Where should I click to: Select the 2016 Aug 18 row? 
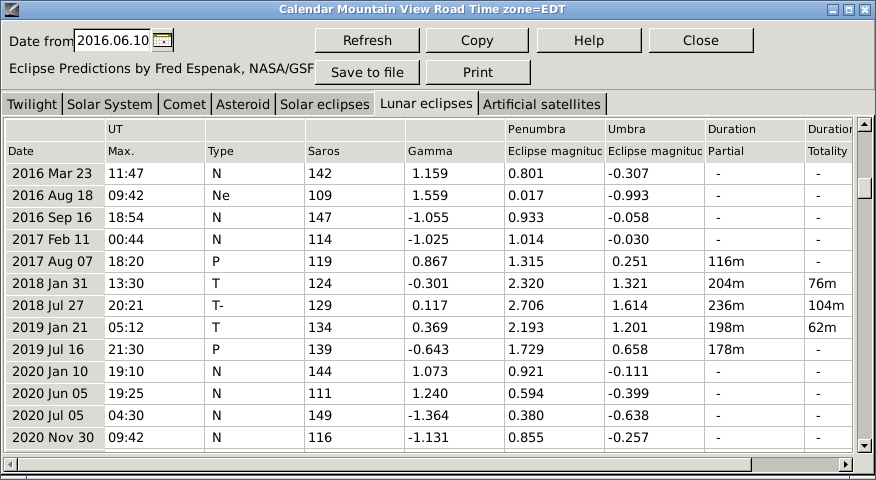pos(429,196)
